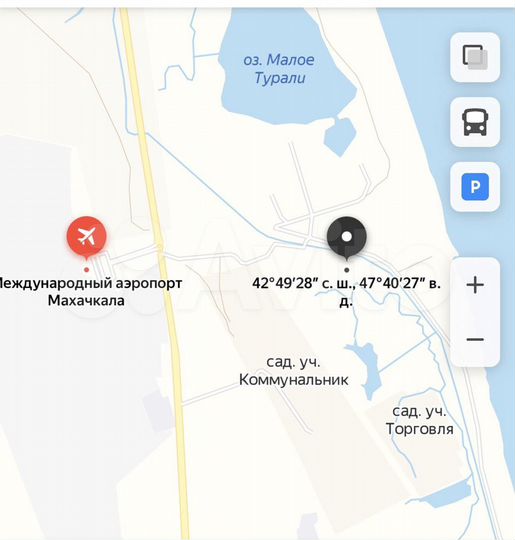This screenshot has height=540, width=515.
Task: Toggle public transport layer with bus icon
Action: click(x=475, y=122)
